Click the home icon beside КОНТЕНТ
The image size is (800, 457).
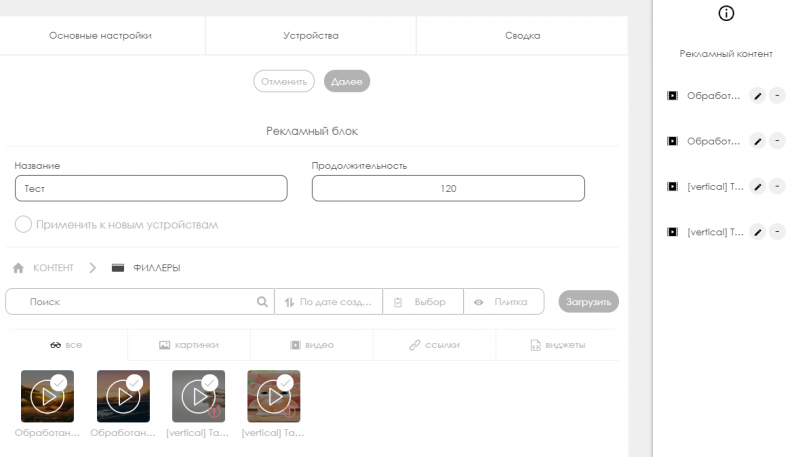click(x=18, y=268)
